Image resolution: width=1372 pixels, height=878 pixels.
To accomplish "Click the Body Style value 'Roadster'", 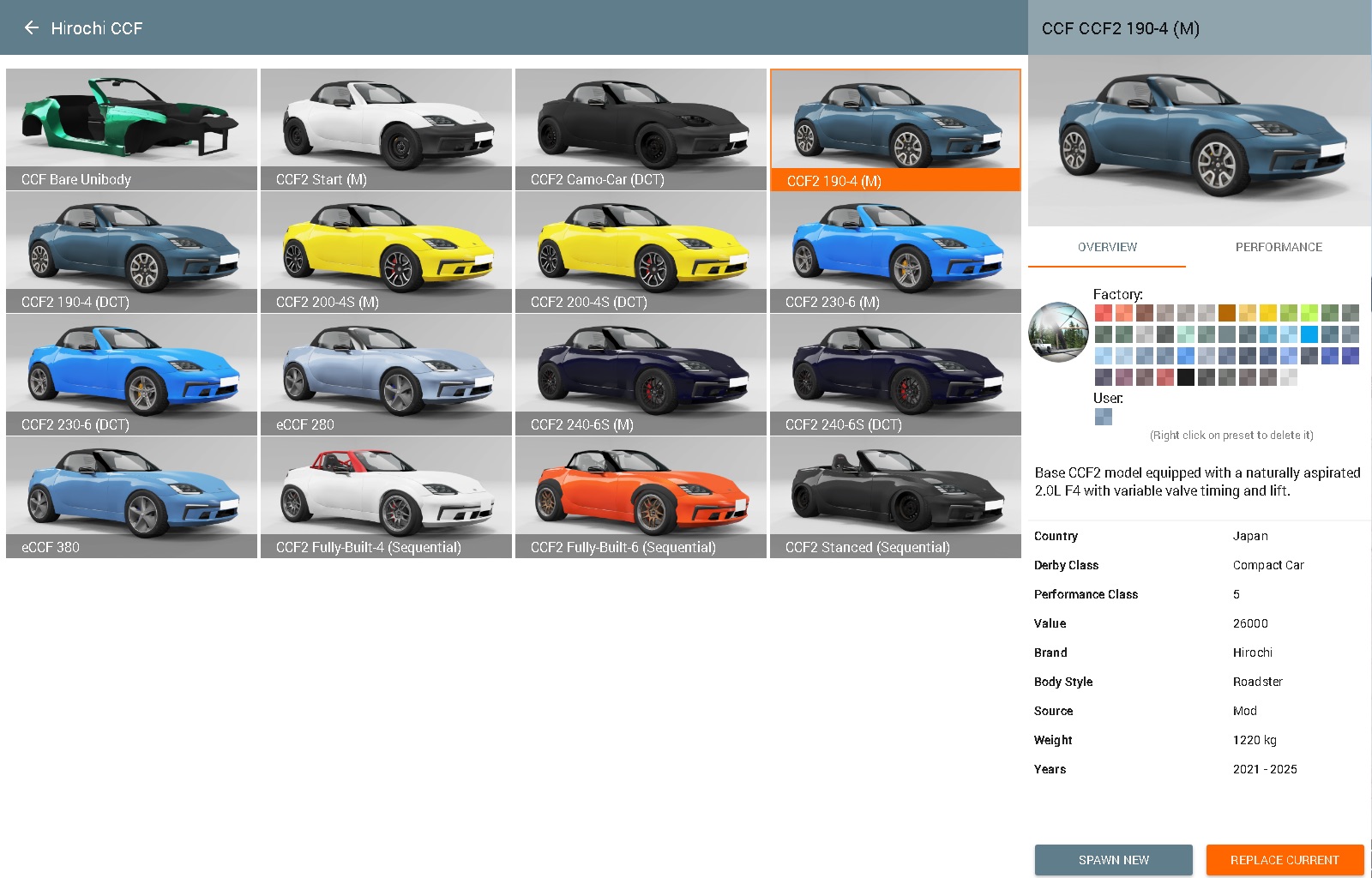I will click(1258, 682).
